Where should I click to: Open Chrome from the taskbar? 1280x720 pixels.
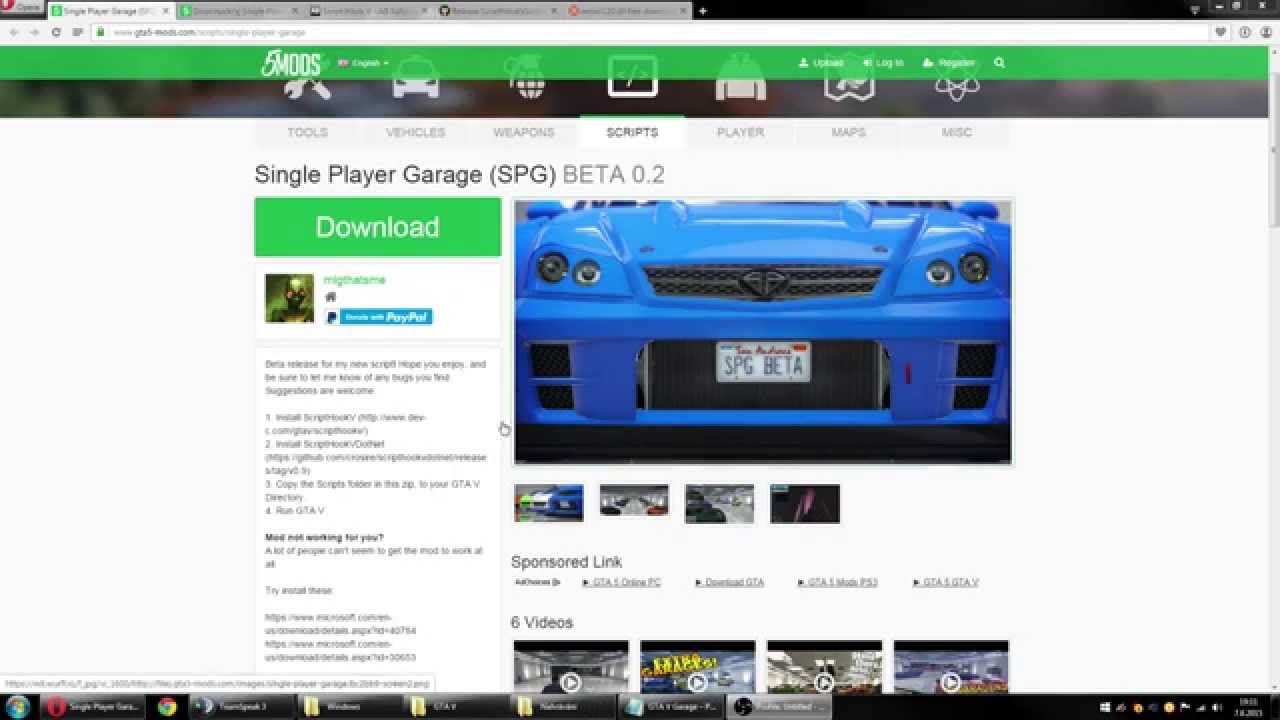[167, 706]
